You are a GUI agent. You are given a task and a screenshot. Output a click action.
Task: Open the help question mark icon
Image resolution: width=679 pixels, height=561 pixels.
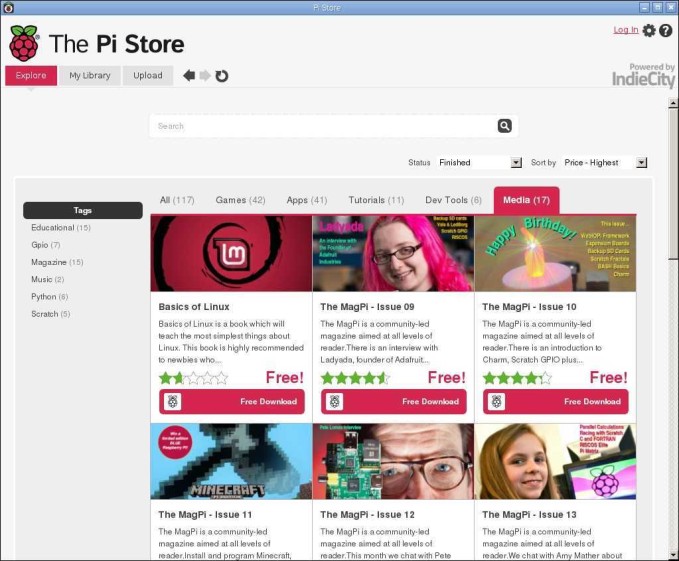[x=666, y=30]
